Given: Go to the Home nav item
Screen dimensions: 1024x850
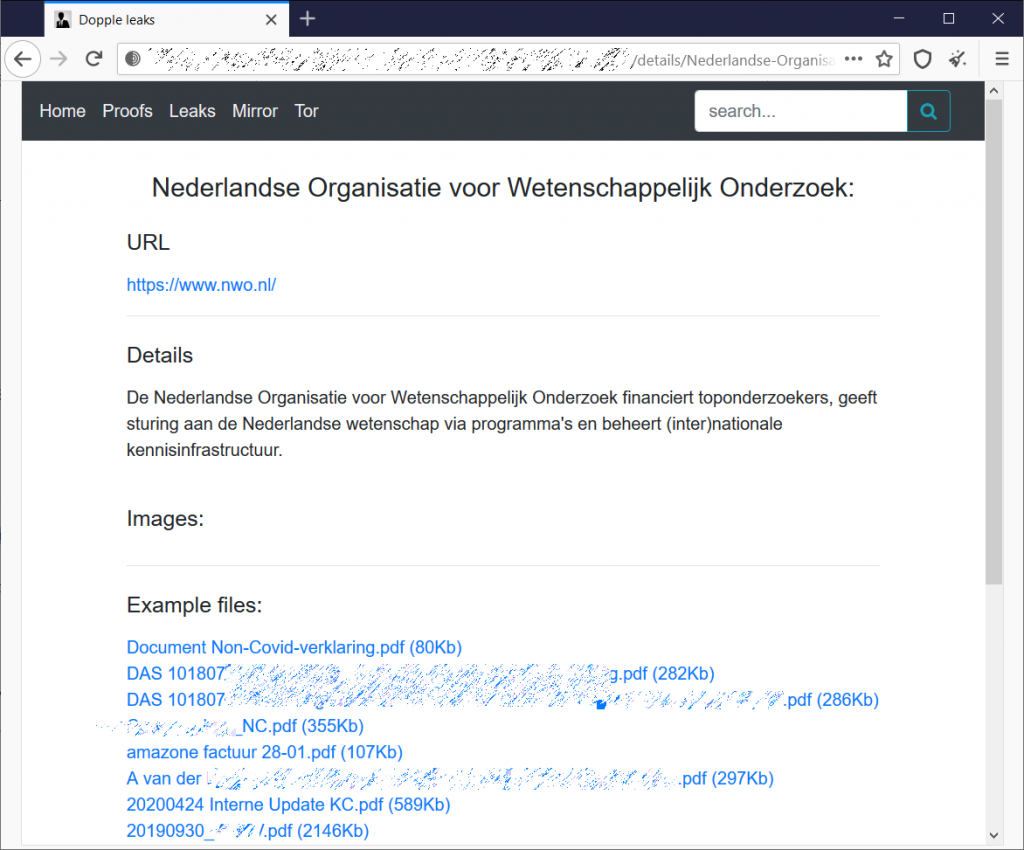Looking at the screenshot, I should 62,111.
